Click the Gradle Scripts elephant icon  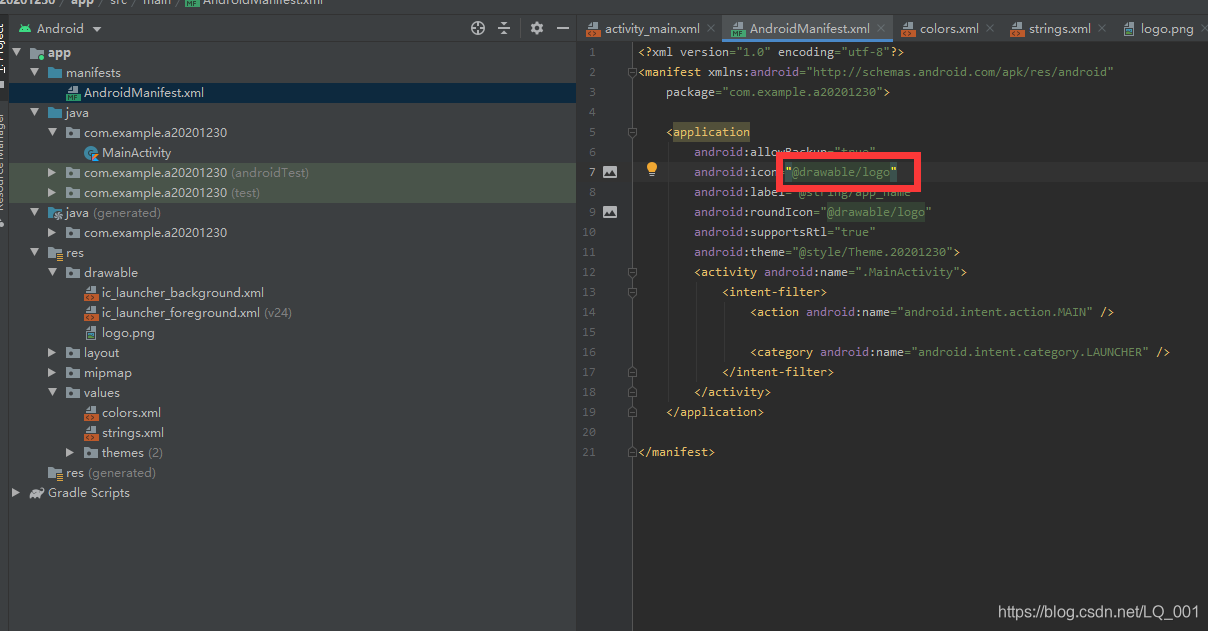coord(37,493)
